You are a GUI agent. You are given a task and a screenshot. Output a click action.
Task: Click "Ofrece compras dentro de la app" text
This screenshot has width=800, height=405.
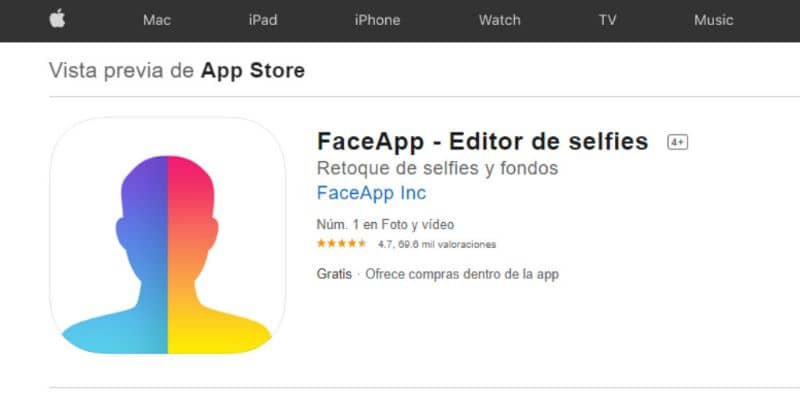[462, 274]
